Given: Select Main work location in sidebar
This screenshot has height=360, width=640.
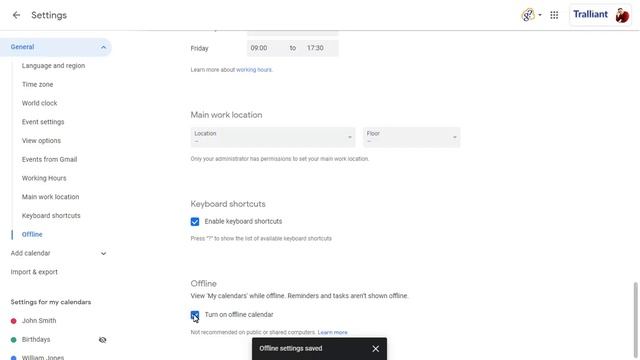Looking at the screenshot, I should coord(51,197).
